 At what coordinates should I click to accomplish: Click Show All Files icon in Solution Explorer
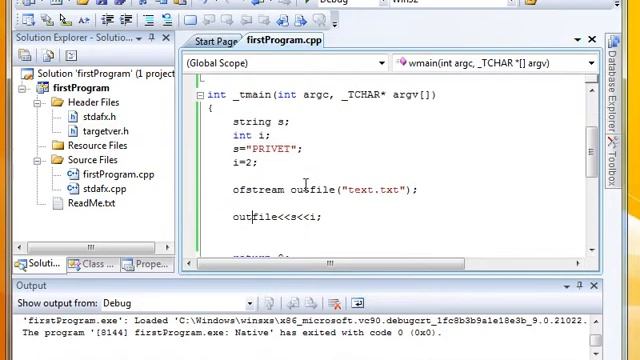pos(48,56)
